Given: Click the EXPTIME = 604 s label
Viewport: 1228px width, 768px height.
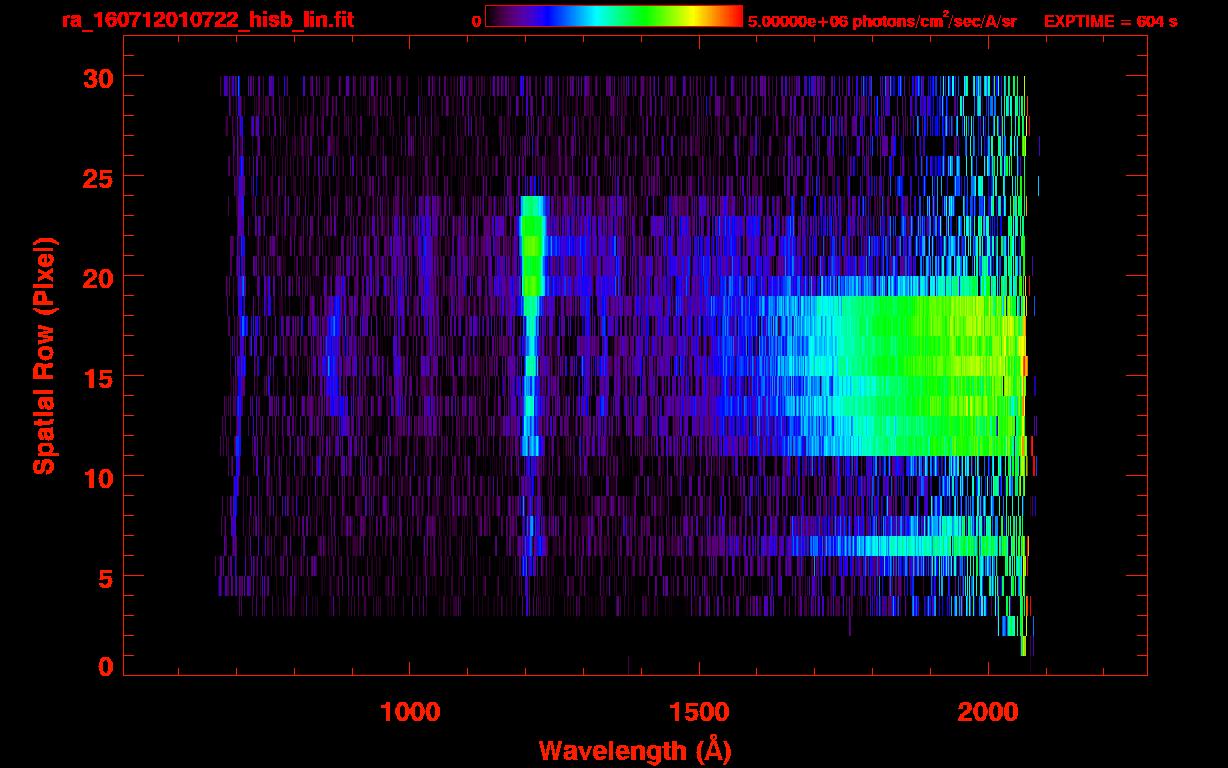Looking at the screenshot, I should (1110, 21).
